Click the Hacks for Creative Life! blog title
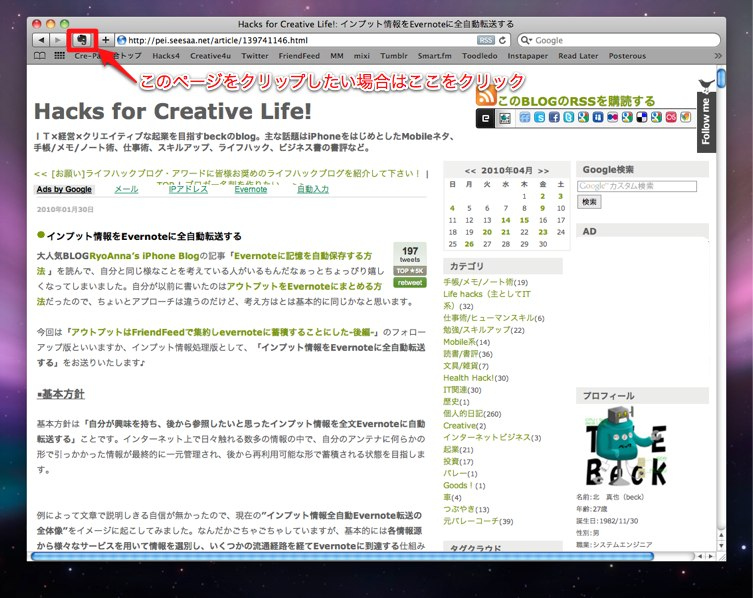The height and width of the screenshot is (598, 753). (173, 111)
